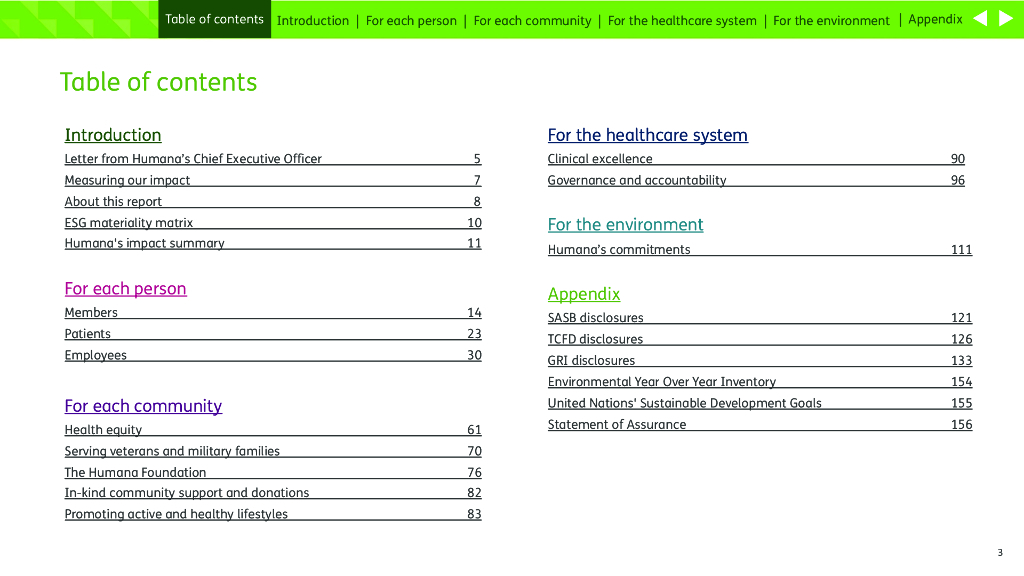Open In-kind community support and donations

coord(273,492)
